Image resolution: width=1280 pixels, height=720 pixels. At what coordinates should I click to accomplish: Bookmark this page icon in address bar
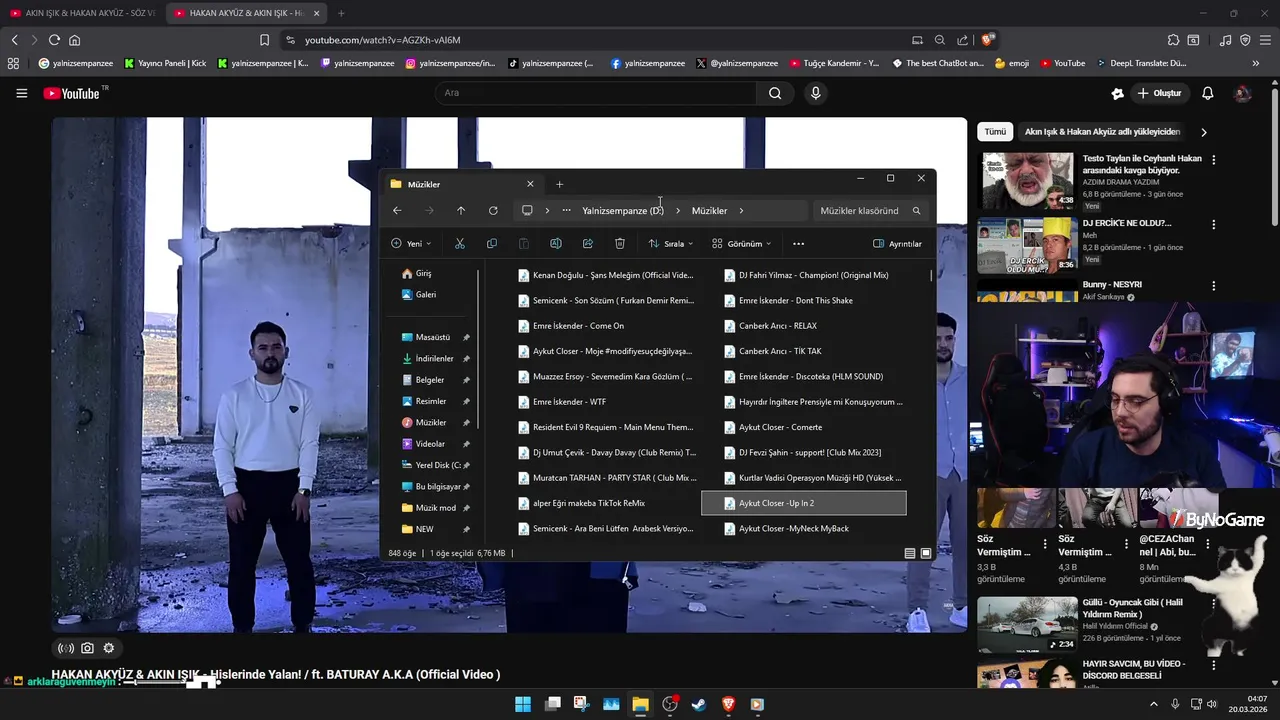click(x=264, y=40)
